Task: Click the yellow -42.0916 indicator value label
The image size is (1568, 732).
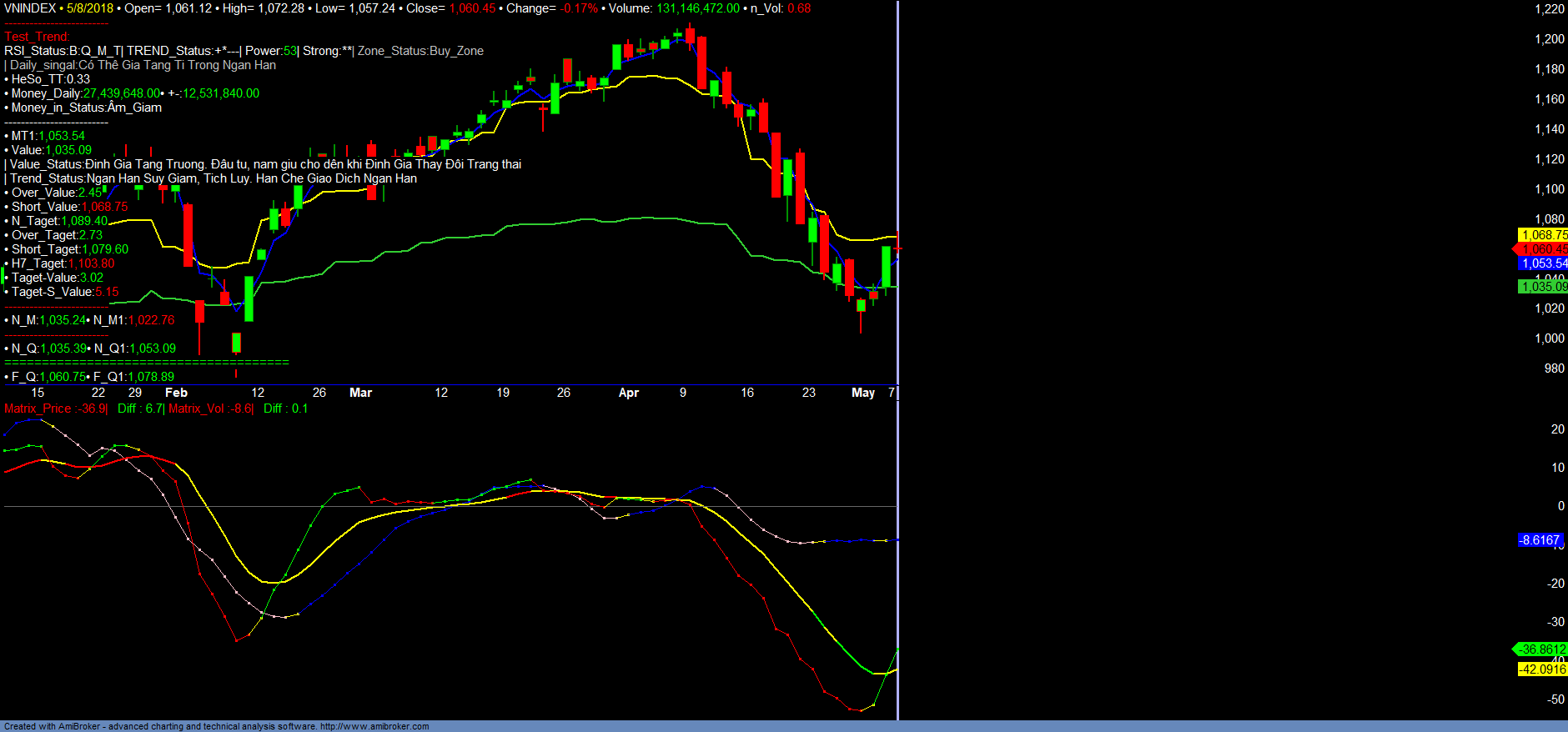Action: [x=1541, y=669]
